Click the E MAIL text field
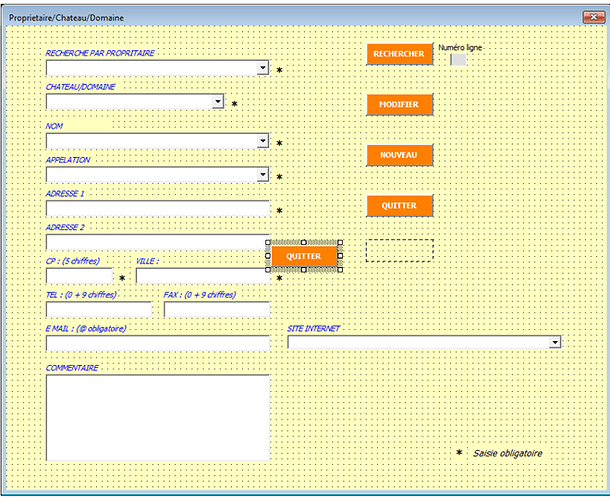 tap(158, 343)
